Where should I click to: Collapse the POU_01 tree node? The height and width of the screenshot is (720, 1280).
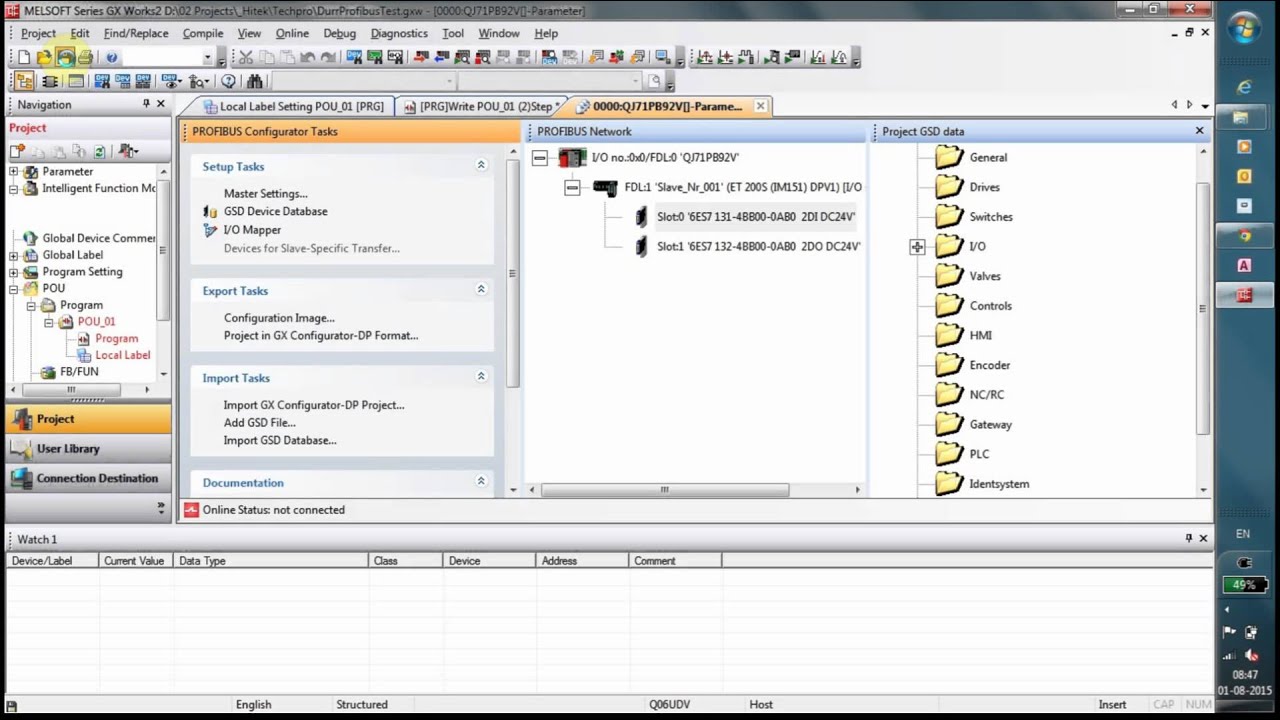48,322
